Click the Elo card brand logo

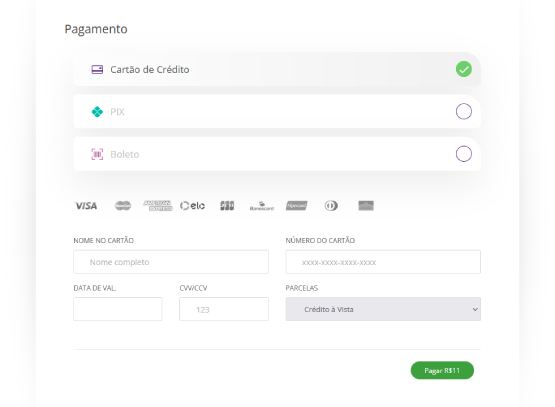tap(192, 206)
